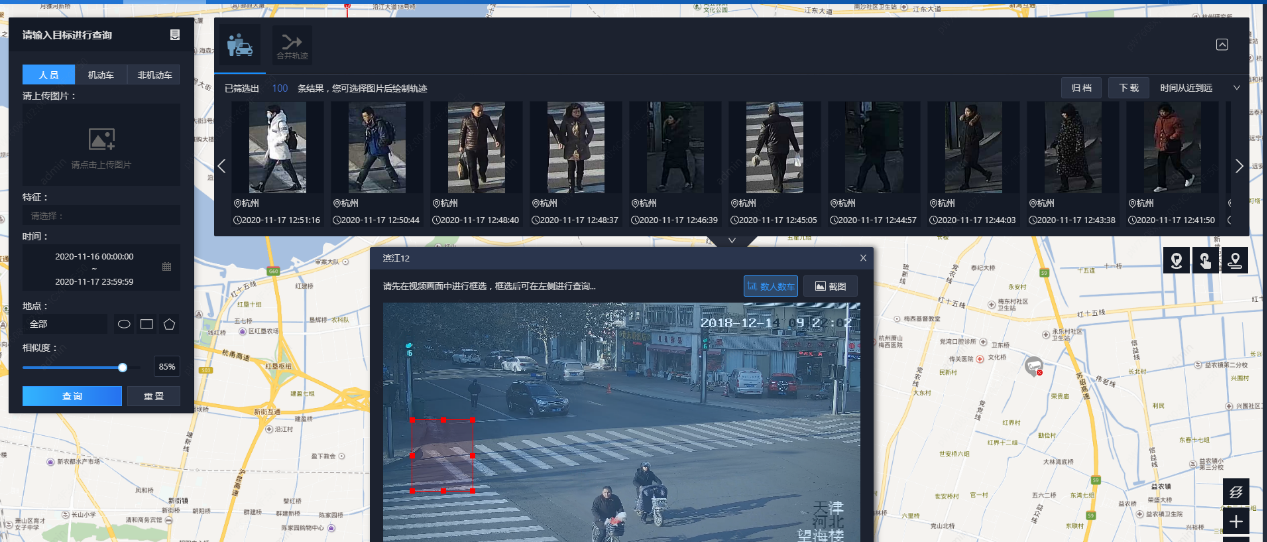Click the similarity slider handle
The width and height of the screenshot is (1267, 542).
tap(123, 367)
